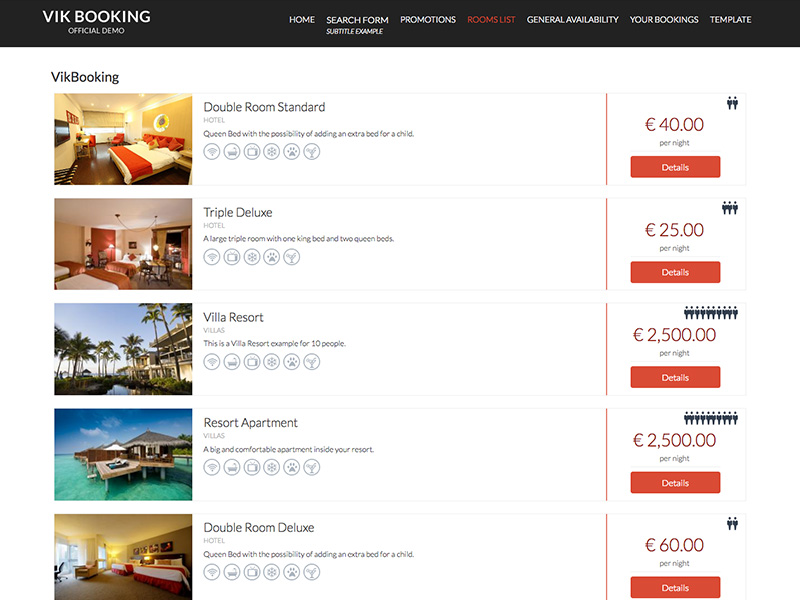This screenshot has height=600, width=800.
Task: Click TV amenity icon for Double Room Deluxe
Action: click(252, 572)
